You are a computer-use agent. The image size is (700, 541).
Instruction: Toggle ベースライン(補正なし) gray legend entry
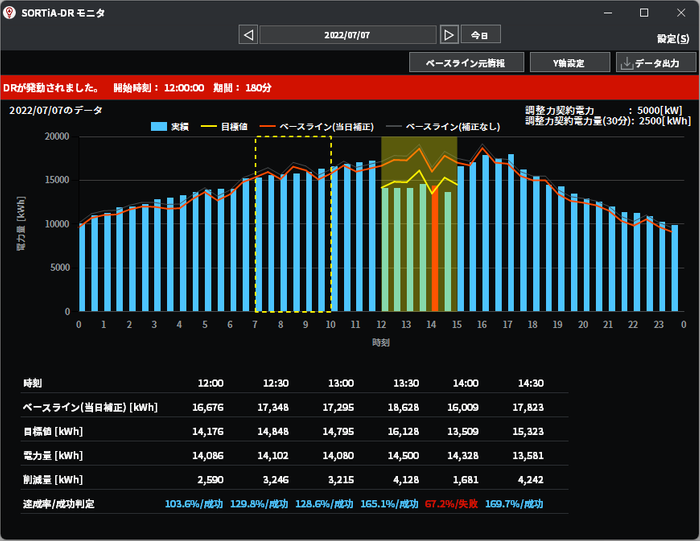click(x=443, y=127)
